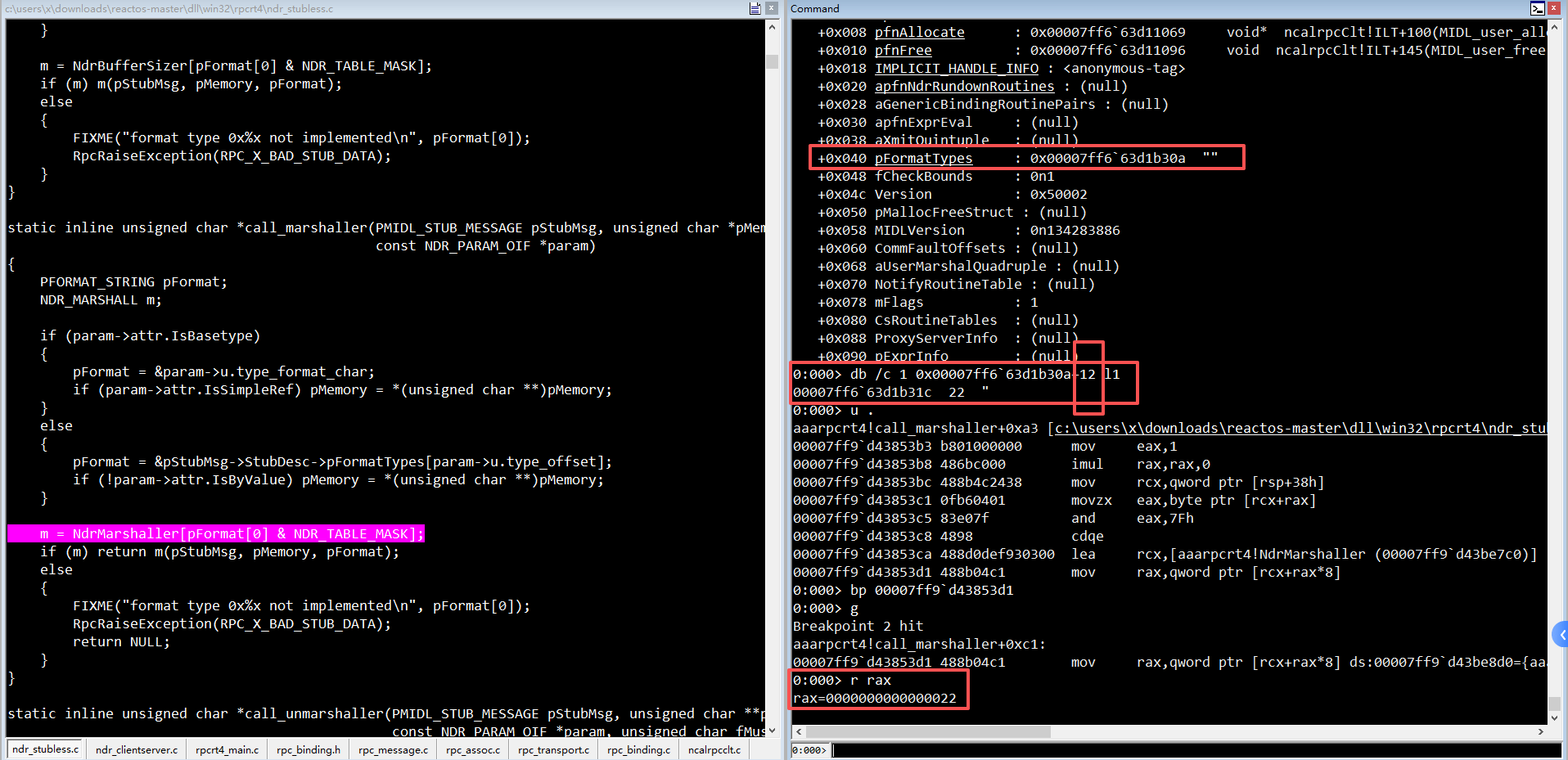Focus the debugger command input field
Screen dimensions: 1568x760
[1196, 749]
